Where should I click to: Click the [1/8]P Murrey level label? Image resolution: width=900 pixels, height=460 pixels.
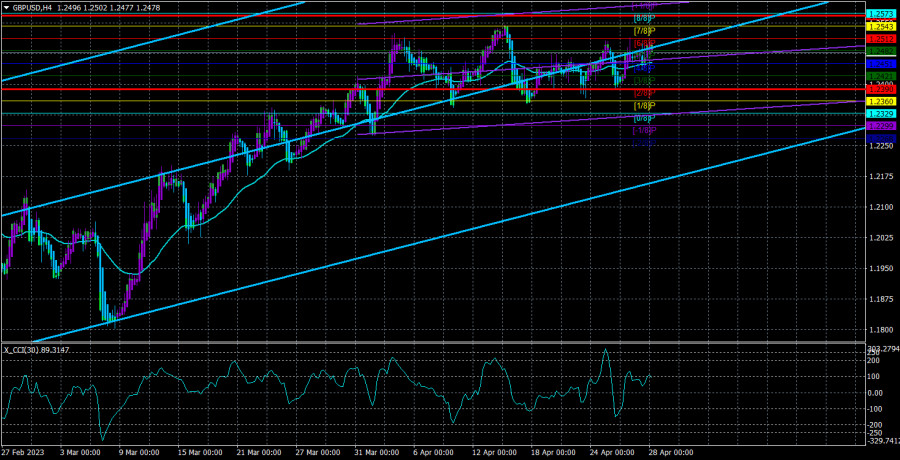pyautogui.click(x=645, y=105)
